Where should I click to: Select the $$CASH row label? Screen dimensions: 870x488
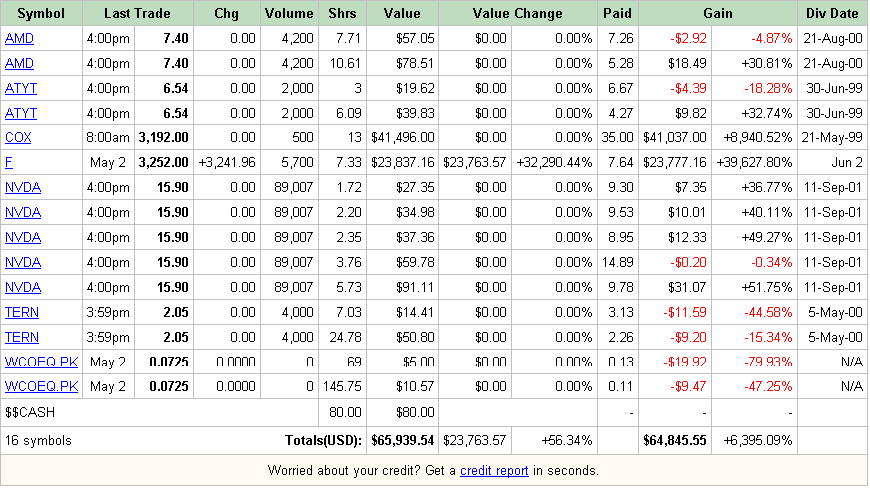pos(30,413)
